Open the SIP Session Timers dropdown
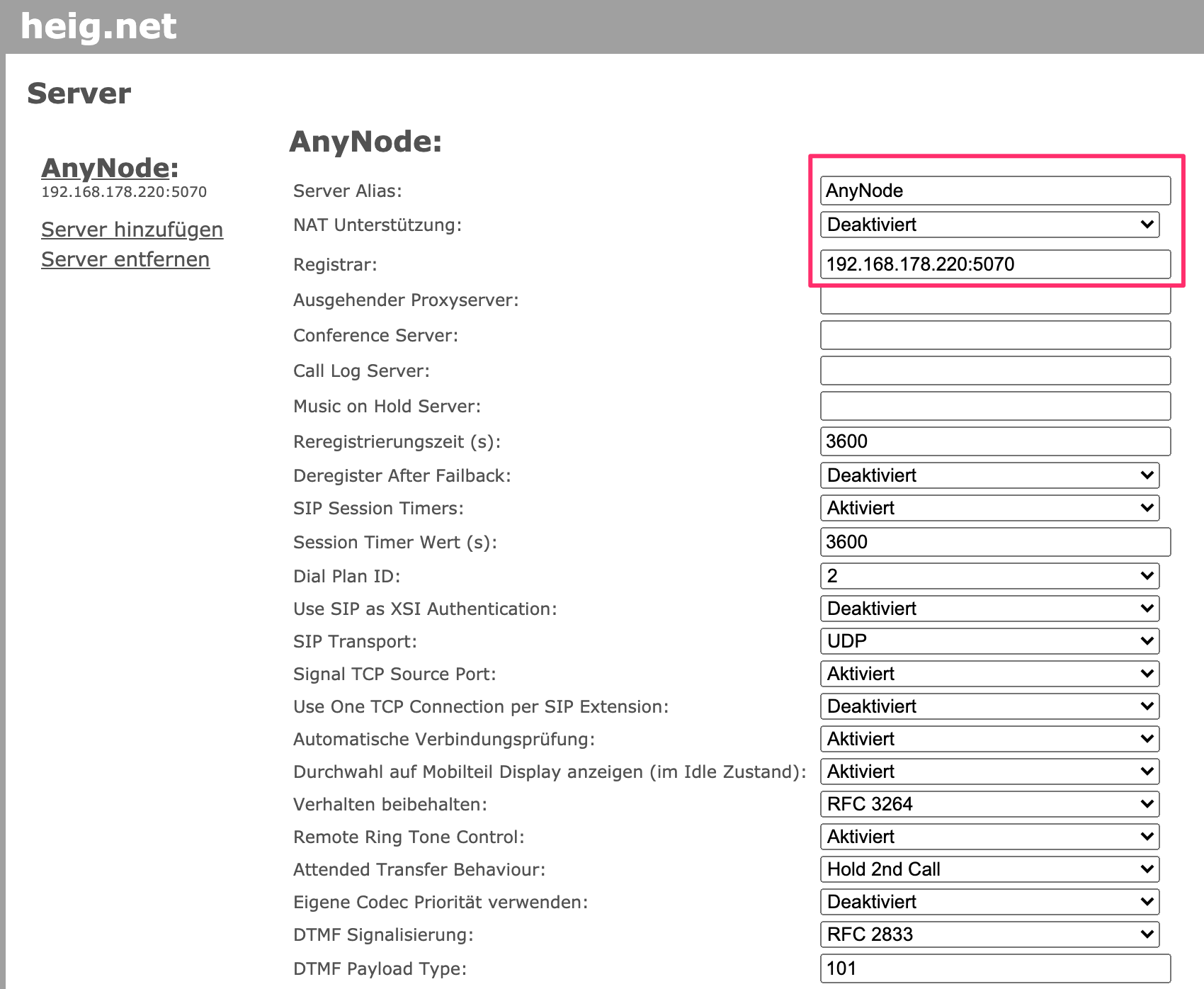Image resolution: width=1204 pixels, height=989 pixels. point(989,508)
